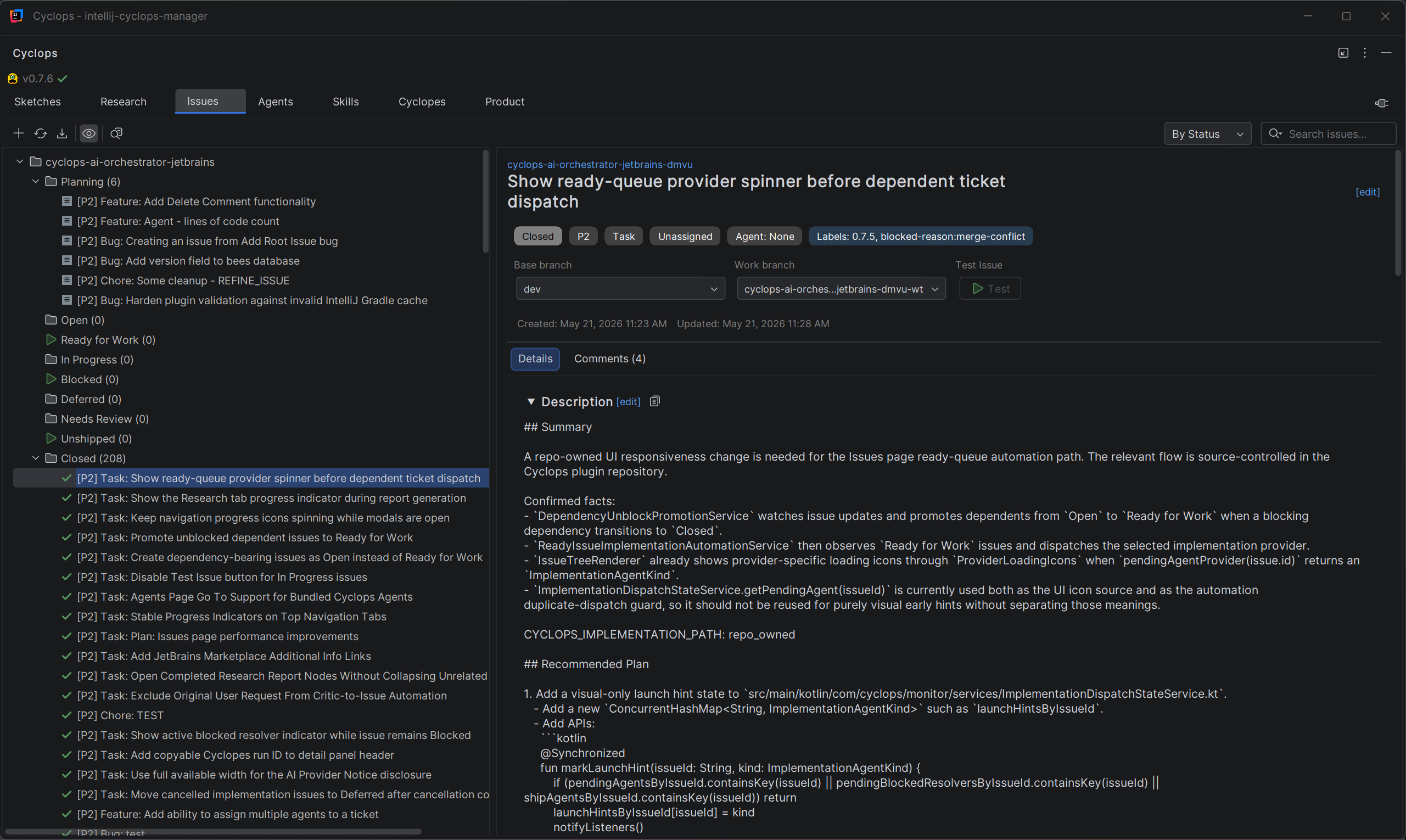Click the Deferred (0) folder icon
Image resolution: width=1406 pixels, height=840 pixels.
pyautogui.click(x=51, y=399)
